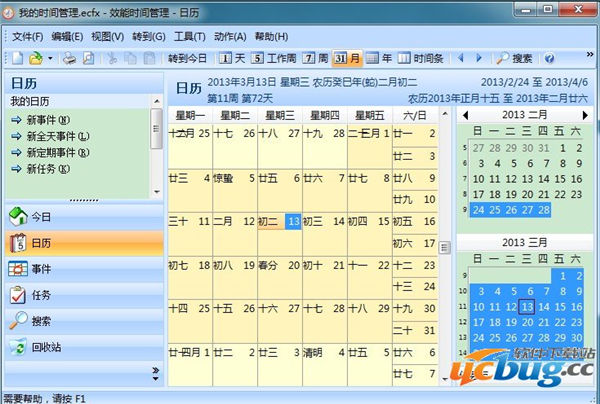600x404 pixels.
Task: Select the 二十 31 Sunday cell
Action: coord(415,331)
